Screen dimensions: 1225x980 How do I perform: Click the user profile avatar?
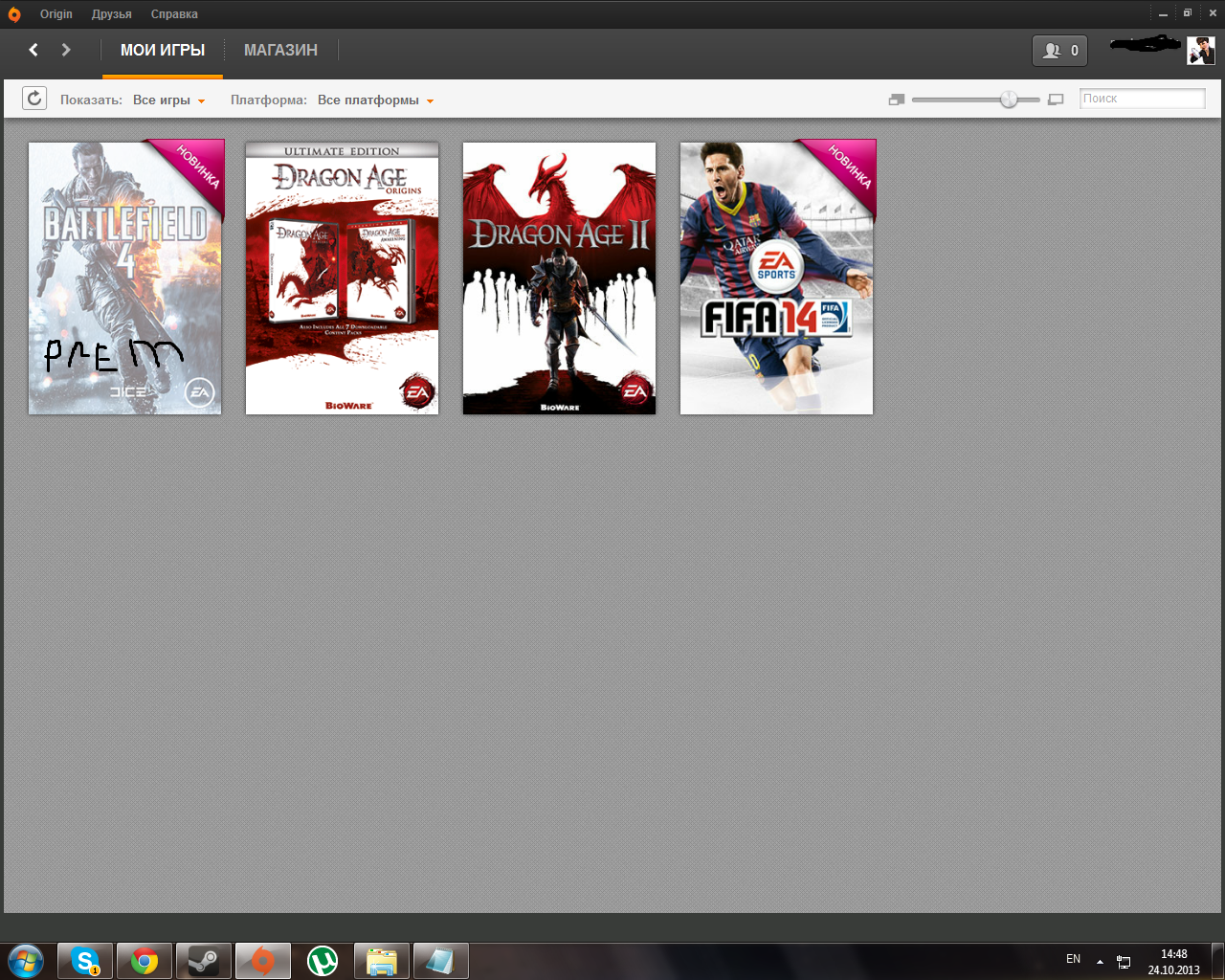coord(1201,51)
